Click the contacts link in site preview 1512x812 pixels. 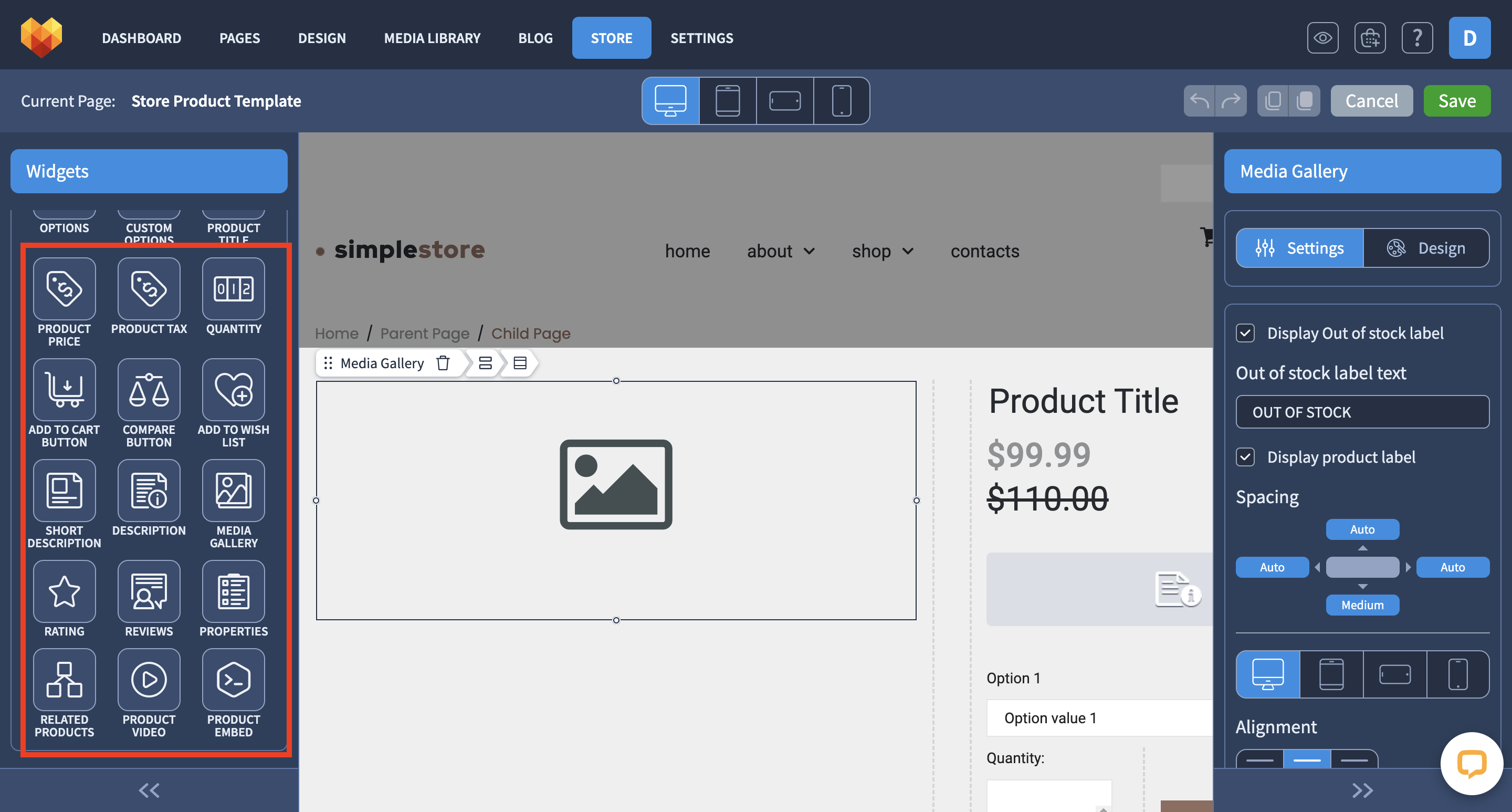[x=984, y=251]
